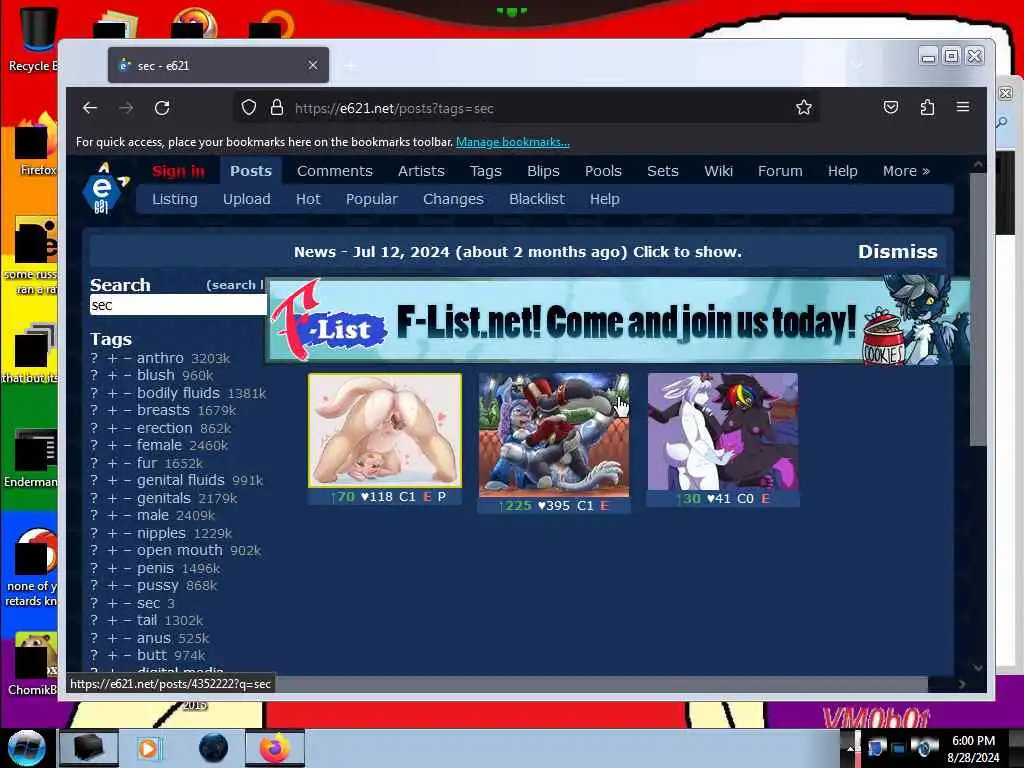This screenshot has width=1024, height=768.
Task: Go back using the browser back arrow
Action: click(x=90, y=108)
